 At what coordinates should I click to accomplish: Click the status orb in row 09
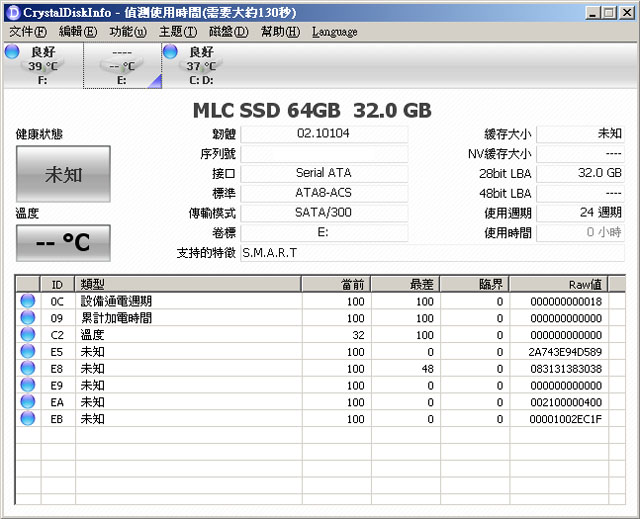pos(27,318)
